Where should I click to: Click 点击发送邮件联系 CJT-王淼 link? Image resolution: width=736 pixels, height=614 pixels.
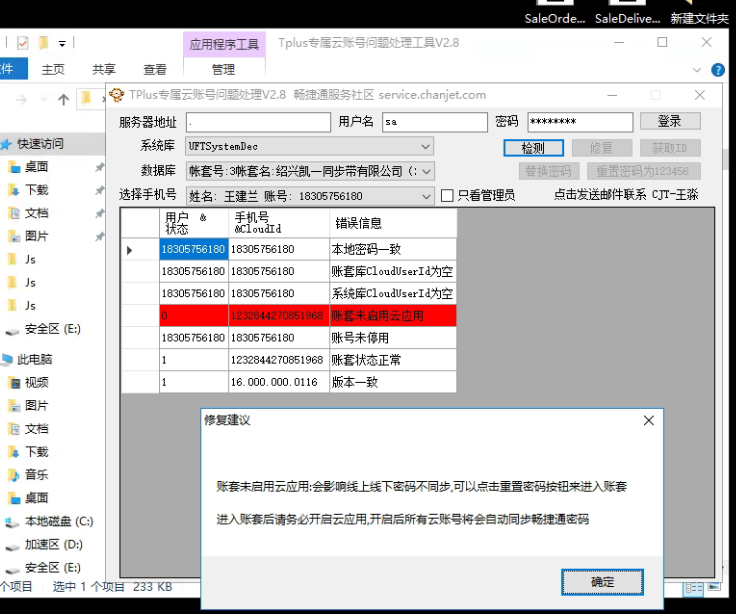tap(626, 194)
